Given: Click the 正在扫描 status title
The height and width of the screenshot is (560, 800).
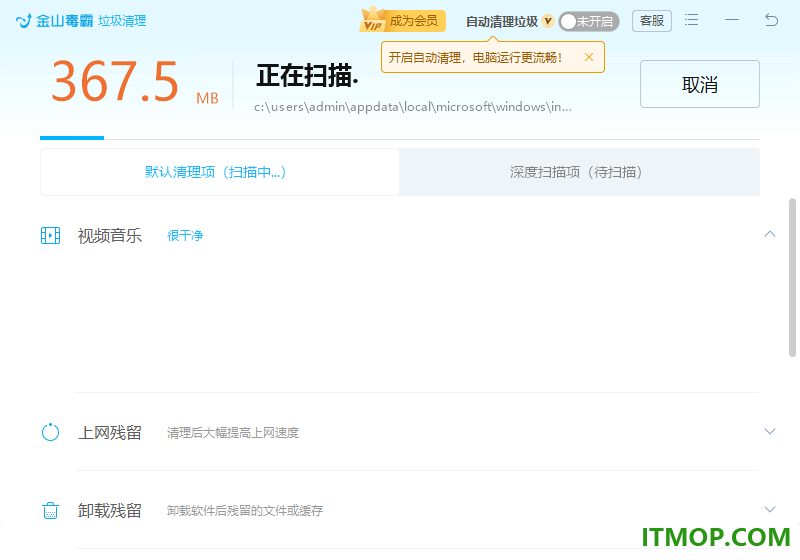Looking at the screenshot, I should (x=307, y=76).
